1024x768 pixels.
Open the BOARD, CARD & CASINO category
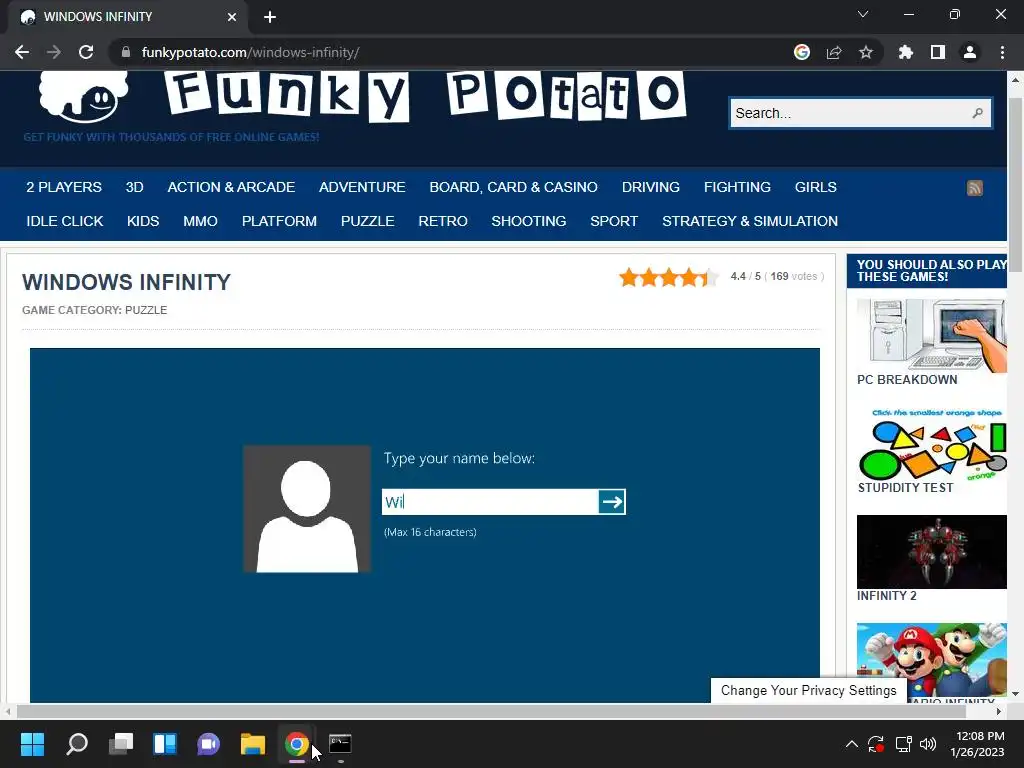(x=513, y=187)
